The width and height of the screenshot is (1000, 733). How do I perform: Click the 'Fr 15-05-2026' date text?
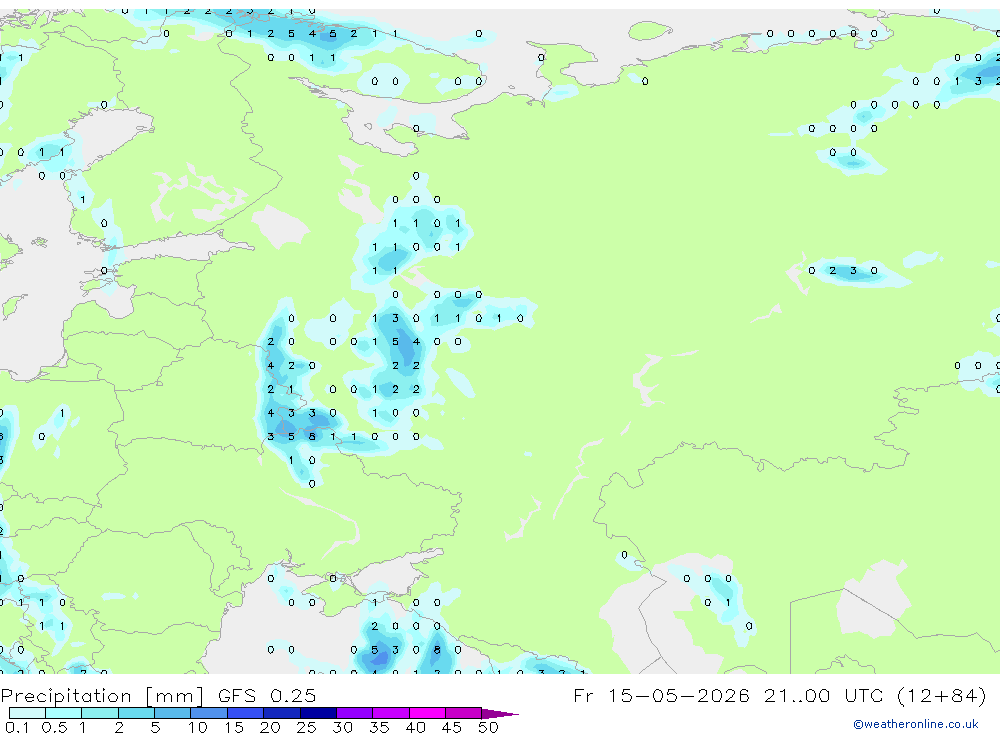(661, 695)
